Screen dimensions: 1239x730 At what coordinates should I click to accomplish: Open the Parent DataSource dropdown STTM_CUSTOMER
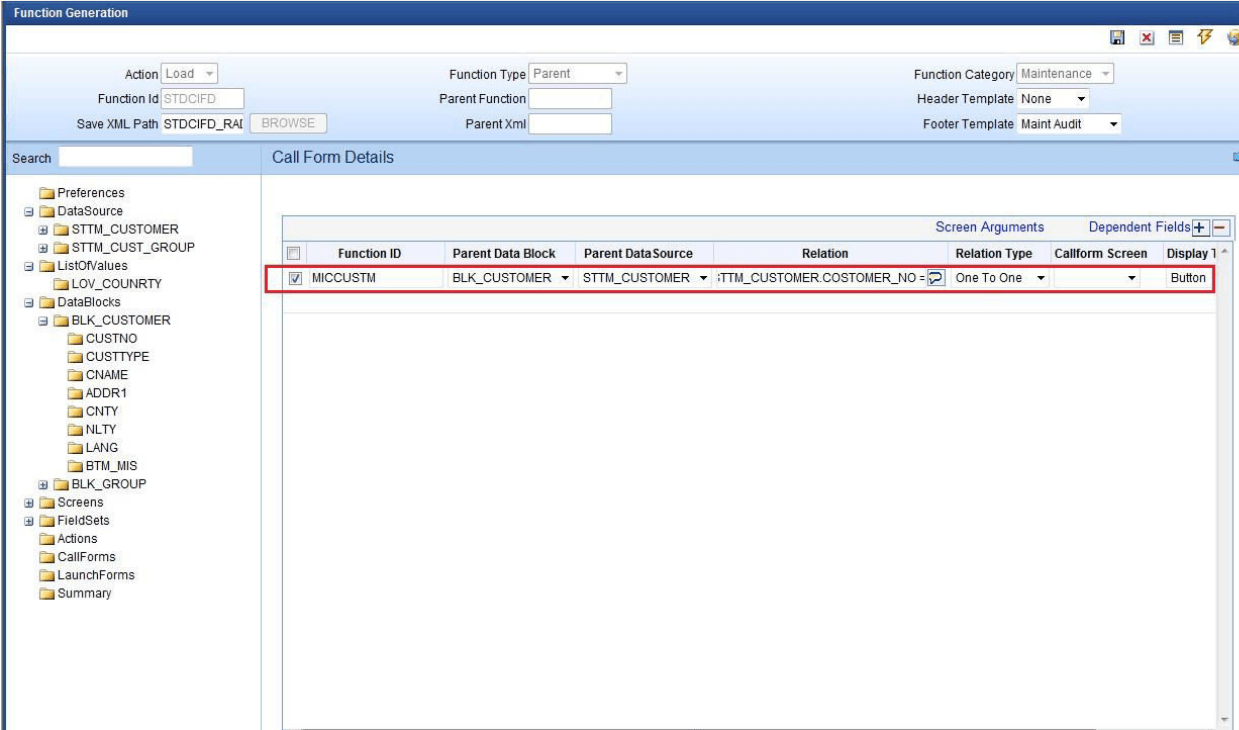click(x=645, y=278)
